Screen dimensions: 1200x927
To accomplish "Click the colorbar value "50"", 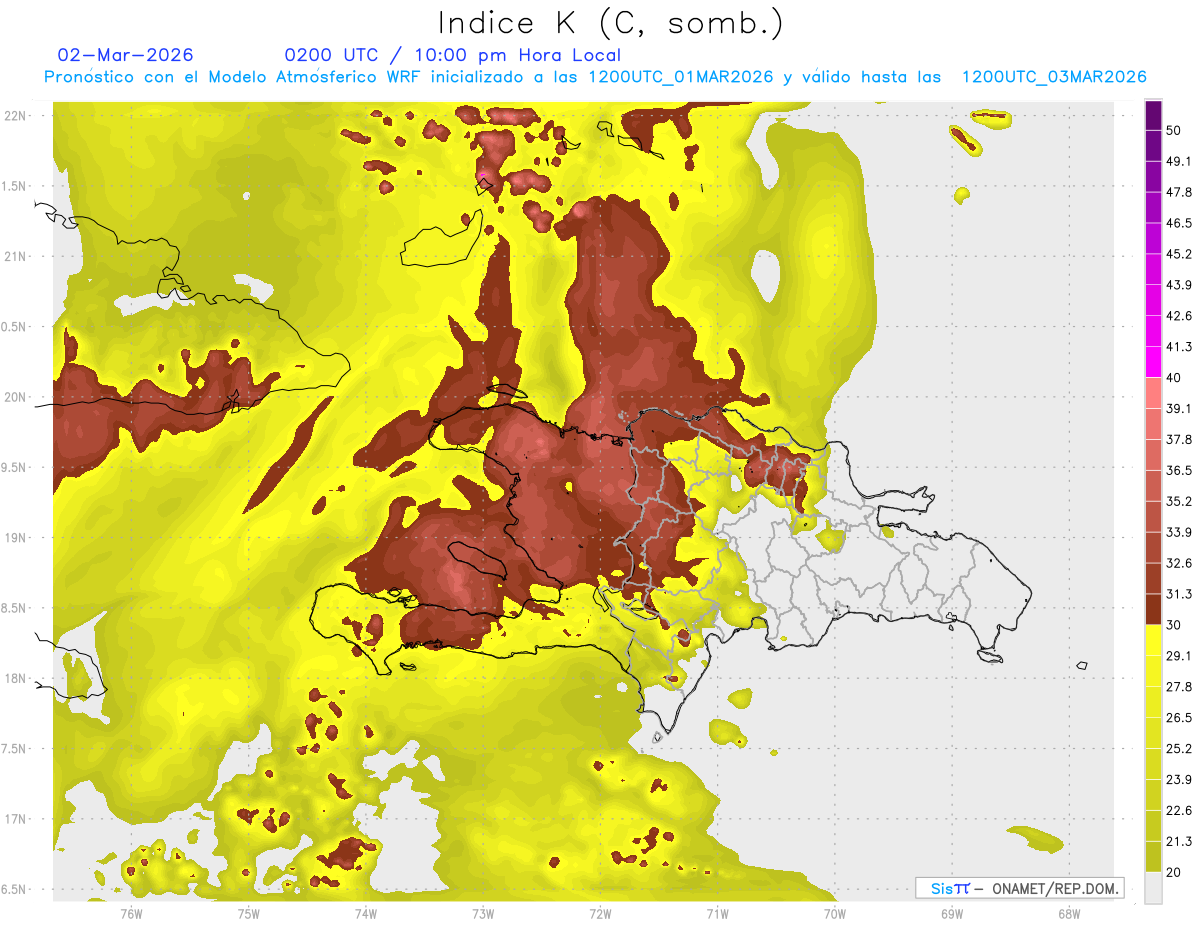I will tap(1176, 131).
